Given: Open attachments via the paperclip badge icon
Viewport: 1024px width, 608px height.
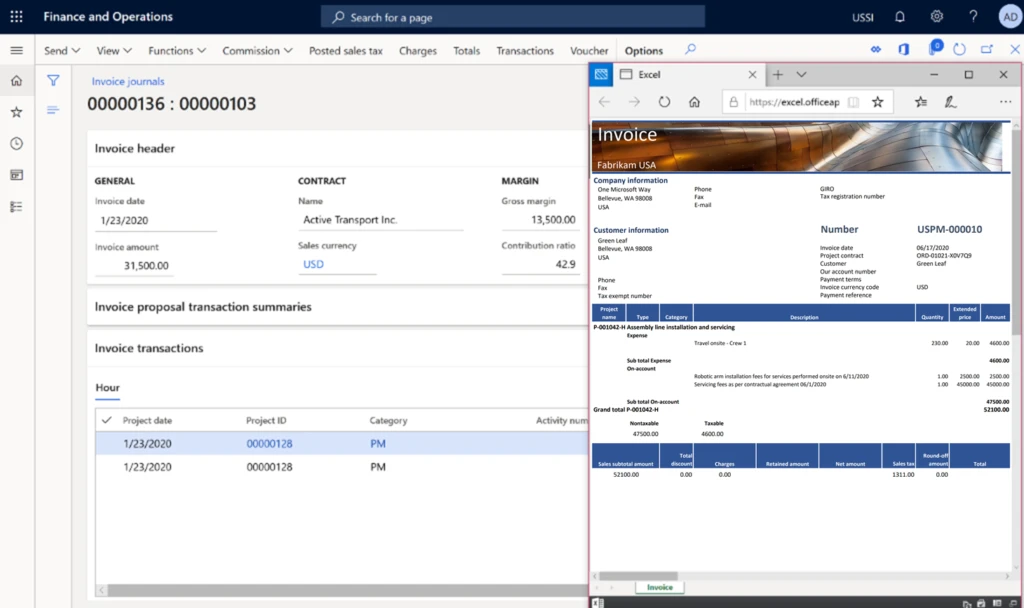Looking at the screenshot, I should 935,48.
